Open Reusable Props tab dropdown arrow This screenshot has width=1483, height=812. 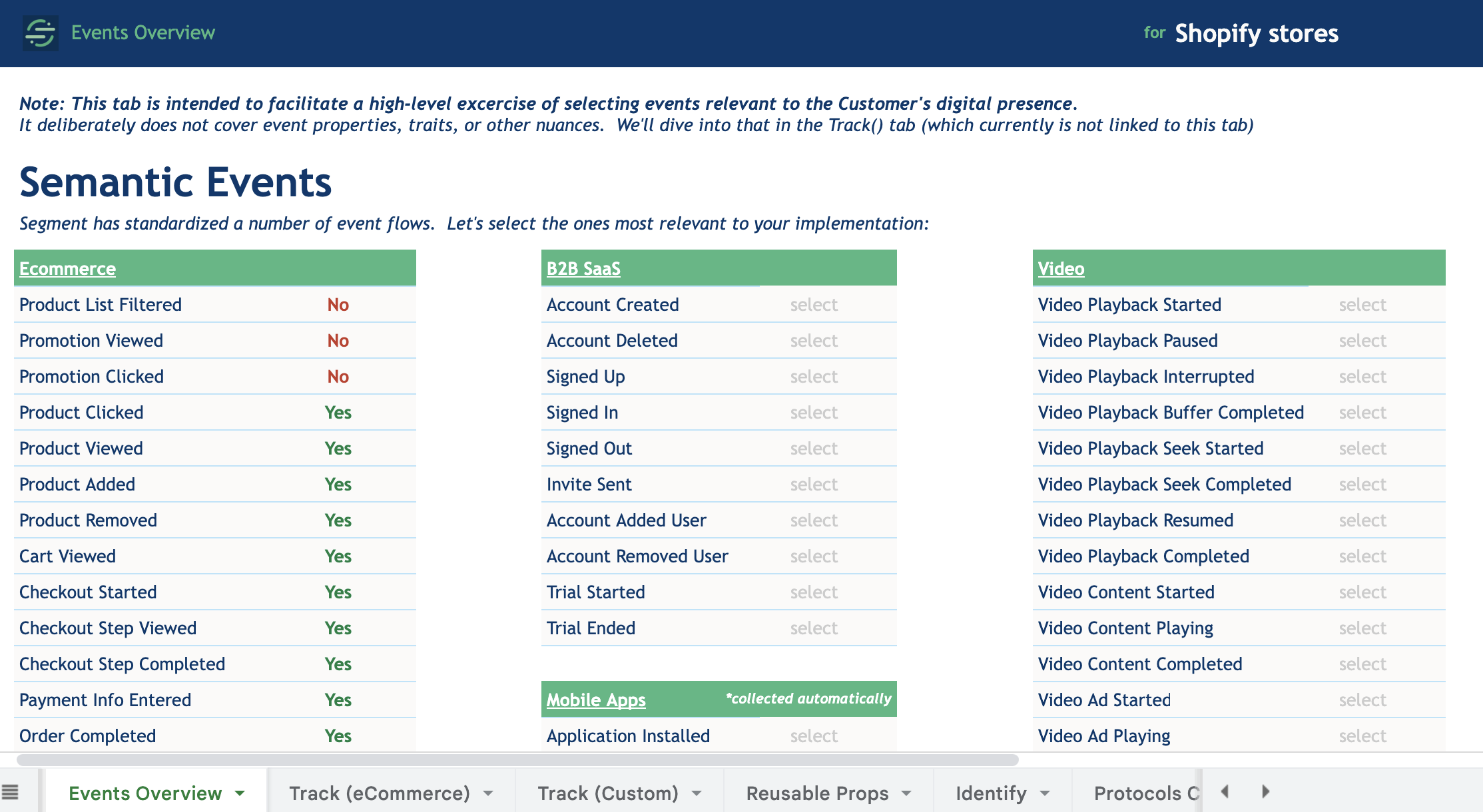click(x=906, y=793)
